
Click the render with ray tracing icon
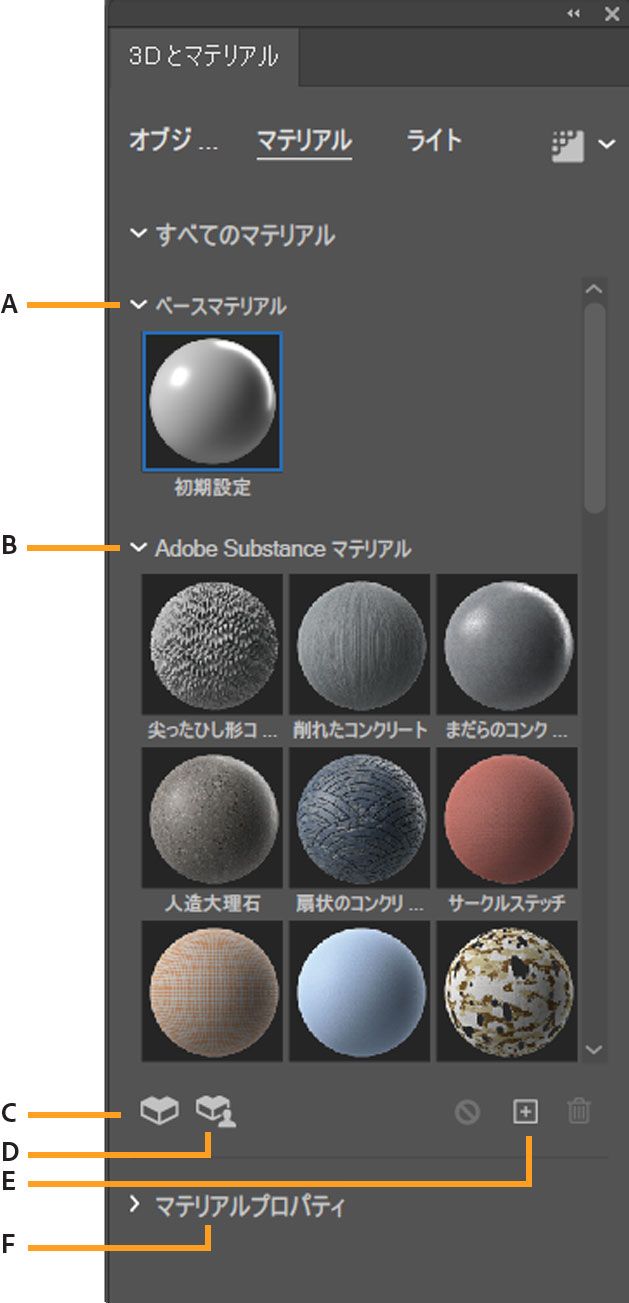pyautogui.click(x=567, y=144)
